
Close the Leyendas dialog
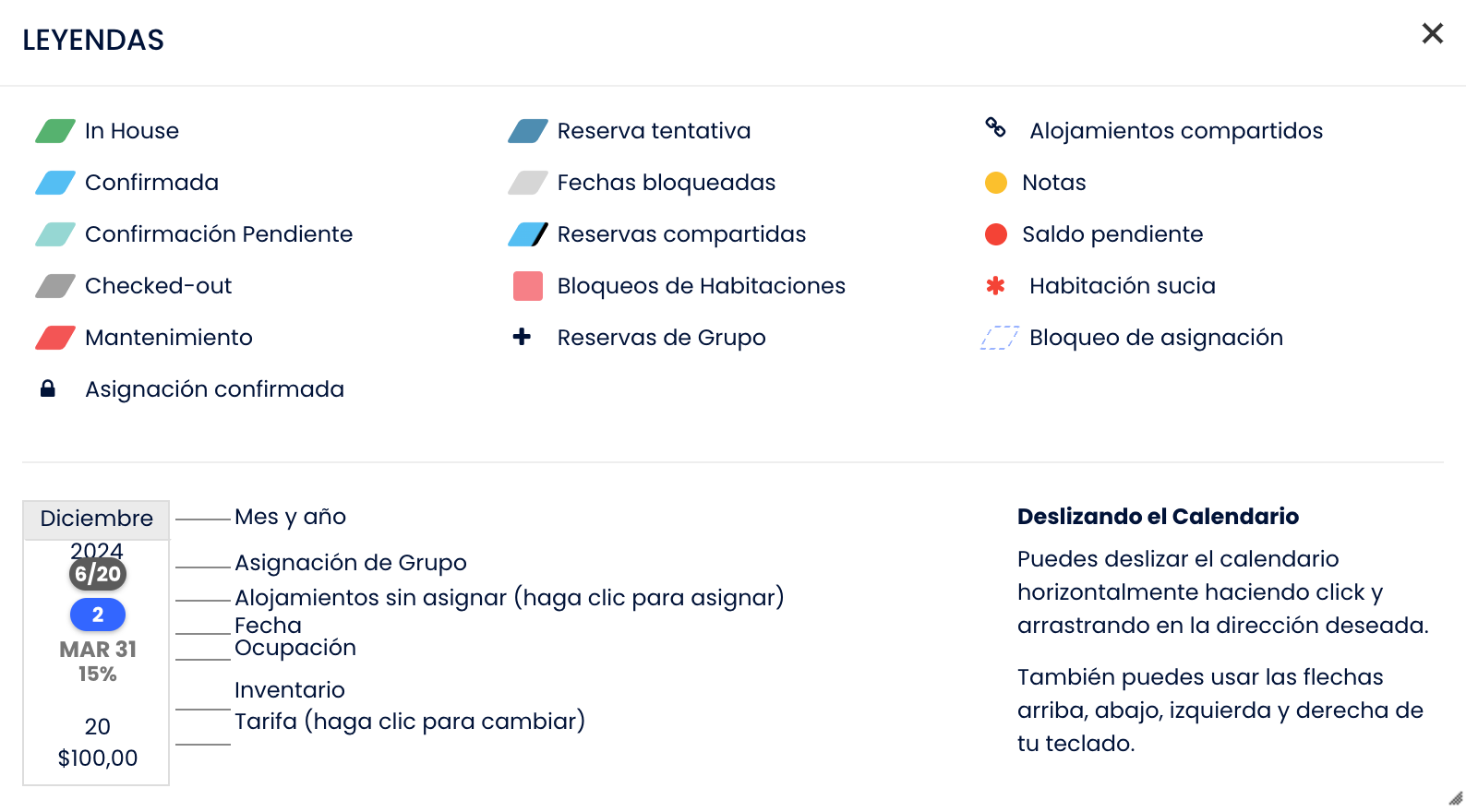pyautogui.click(x=1432, y=33)
